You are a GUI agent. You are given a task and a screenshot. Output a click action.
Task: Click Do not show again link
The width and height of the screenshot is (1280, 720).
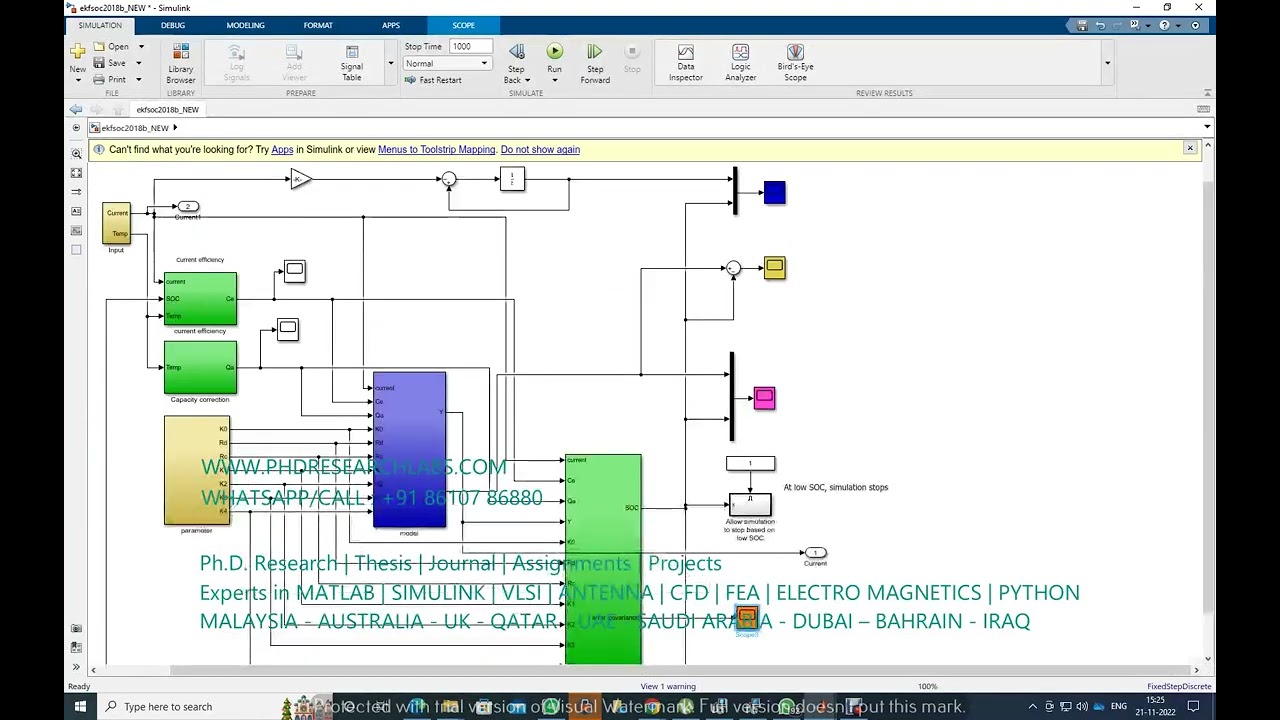(x=540, y=150)
